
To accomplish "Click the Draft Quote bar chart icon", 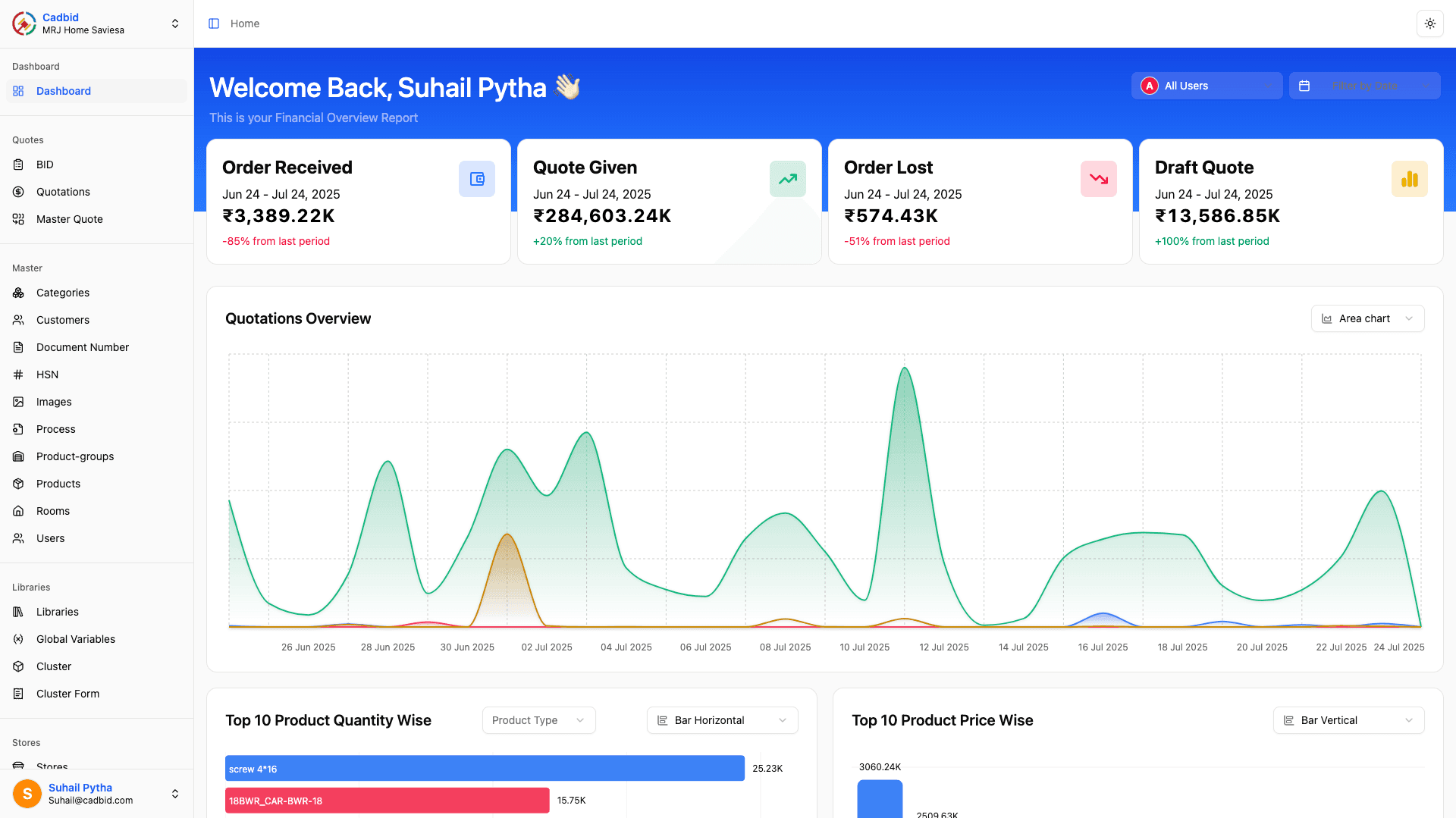I will tap(1409, 179).
